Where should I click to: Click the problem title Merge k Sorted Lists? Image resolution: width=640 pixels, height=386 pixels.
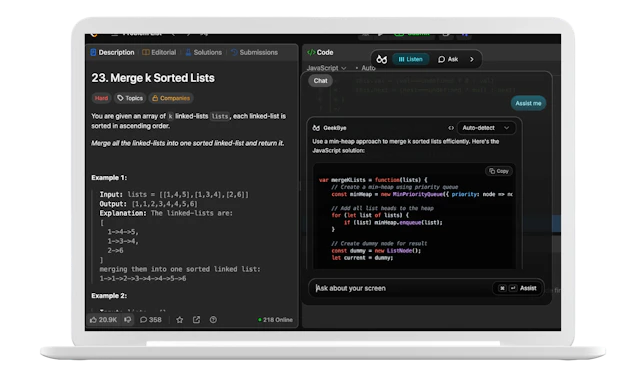pos(153,78)
